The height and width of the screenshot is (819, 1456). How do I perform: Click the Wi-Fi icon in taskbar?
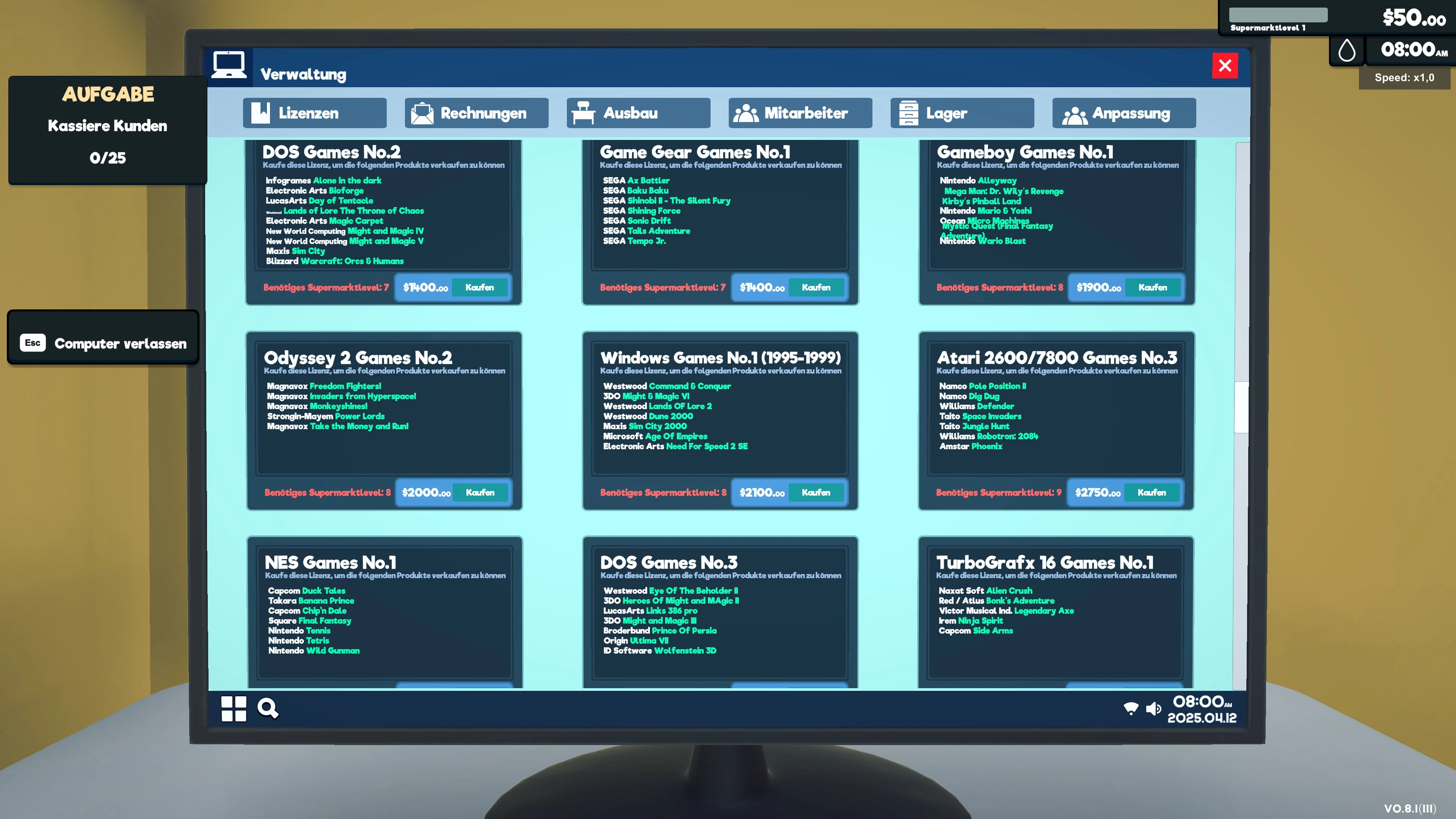[1131, 708]
